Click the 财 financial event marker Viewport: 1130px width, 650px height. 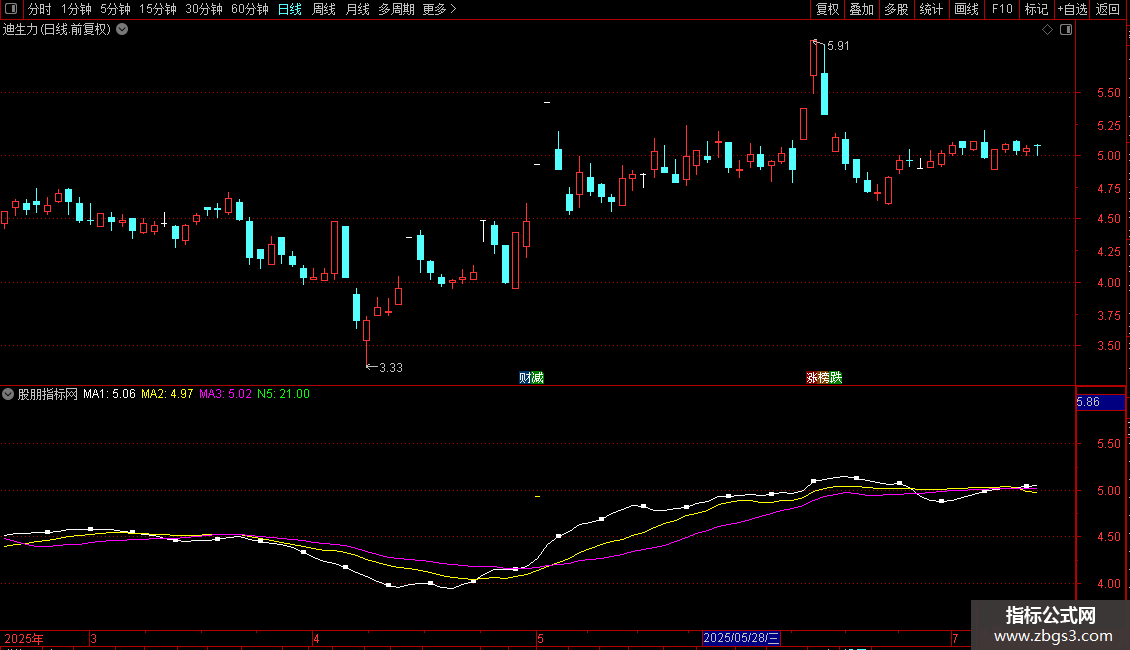tap(525, 378)
